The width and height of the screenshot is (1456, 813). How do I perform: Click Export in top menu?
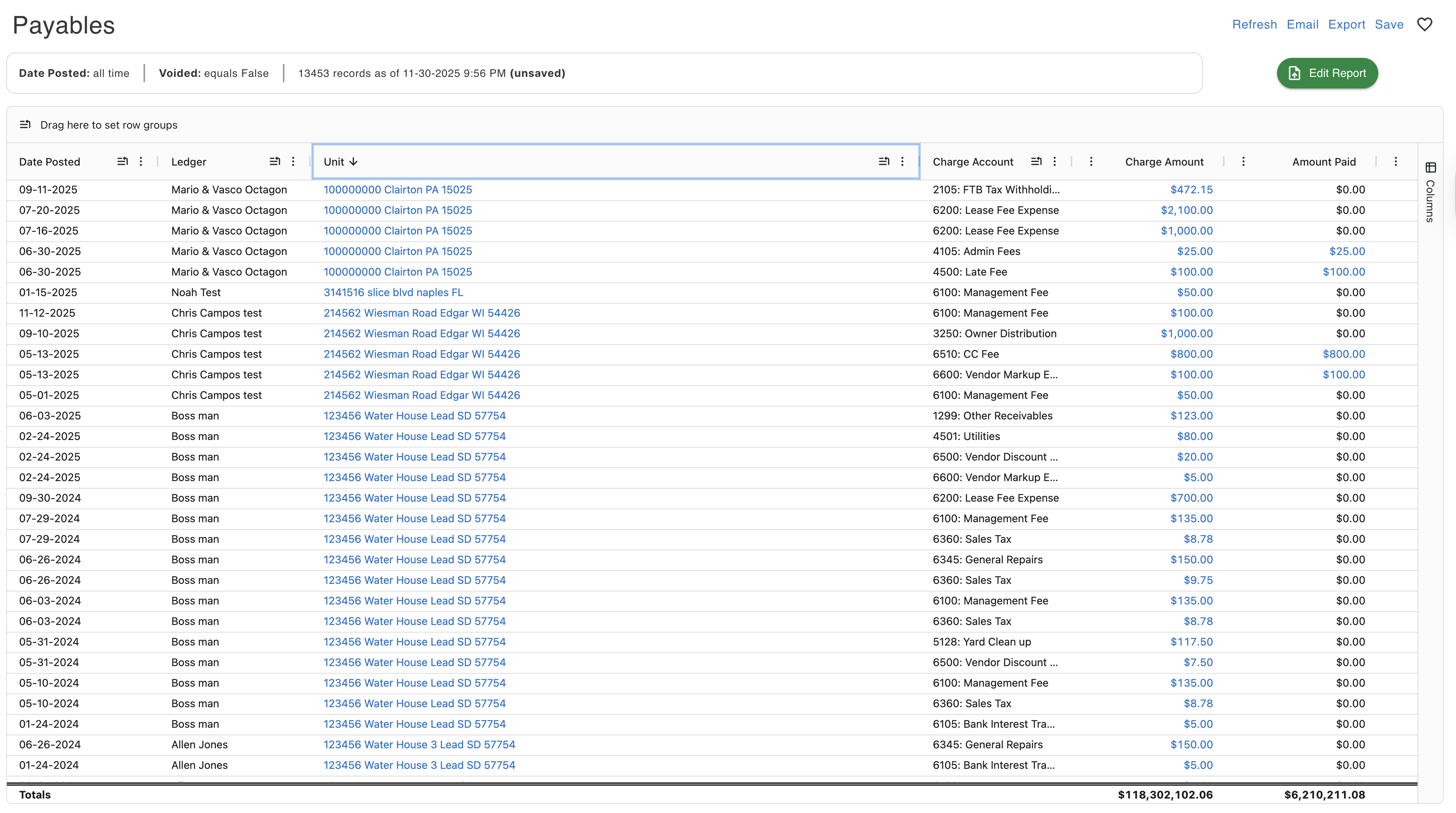point(1346,24)
